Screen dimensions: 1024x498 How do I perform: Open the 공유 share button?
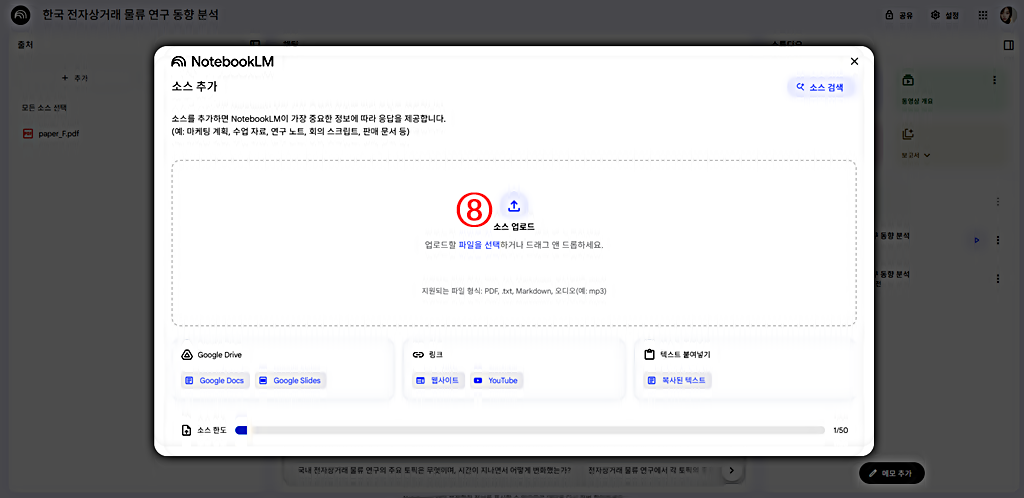[899, 15]
